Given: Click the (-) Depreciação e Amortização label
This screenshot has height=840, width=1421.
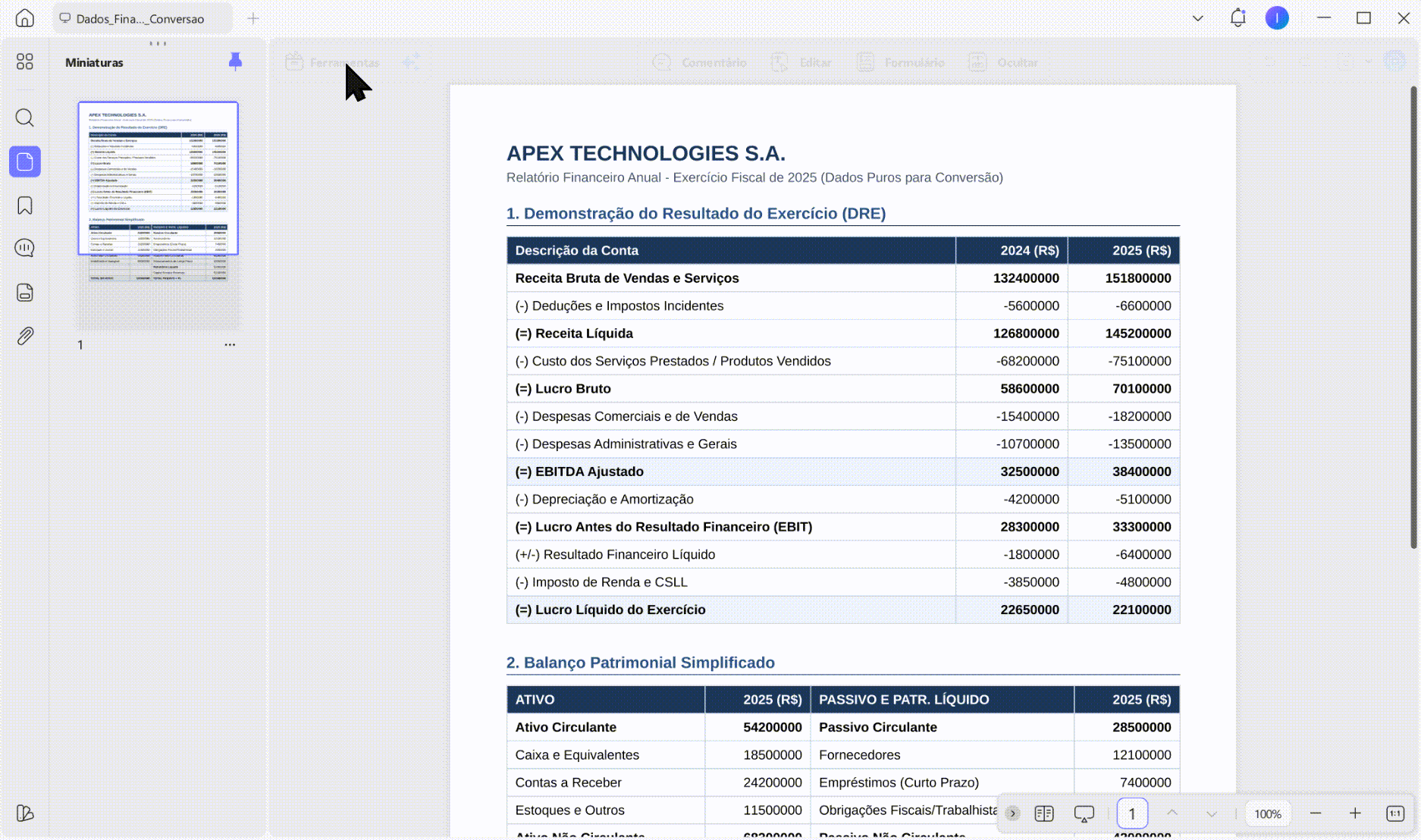Looking at the screenshot, I should point(604,500).
